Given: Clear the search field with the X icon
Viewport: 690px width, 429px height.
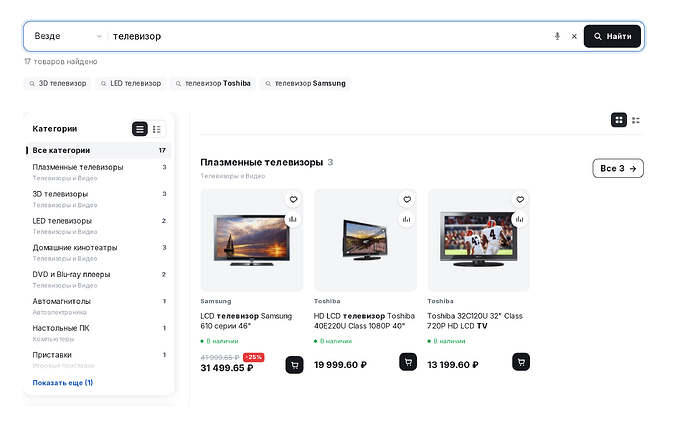Looking at the screenshot, I should [x=574, y=37].
